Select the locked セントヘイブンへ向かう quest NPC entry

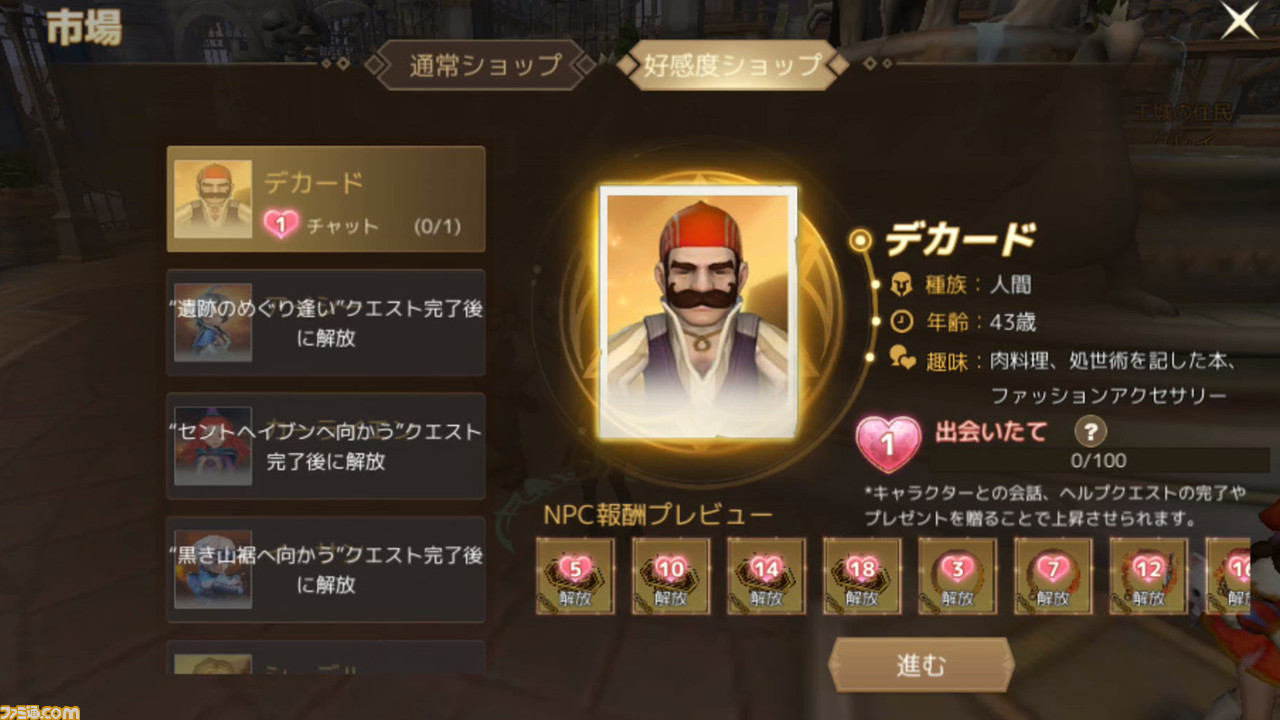(326, 446)
